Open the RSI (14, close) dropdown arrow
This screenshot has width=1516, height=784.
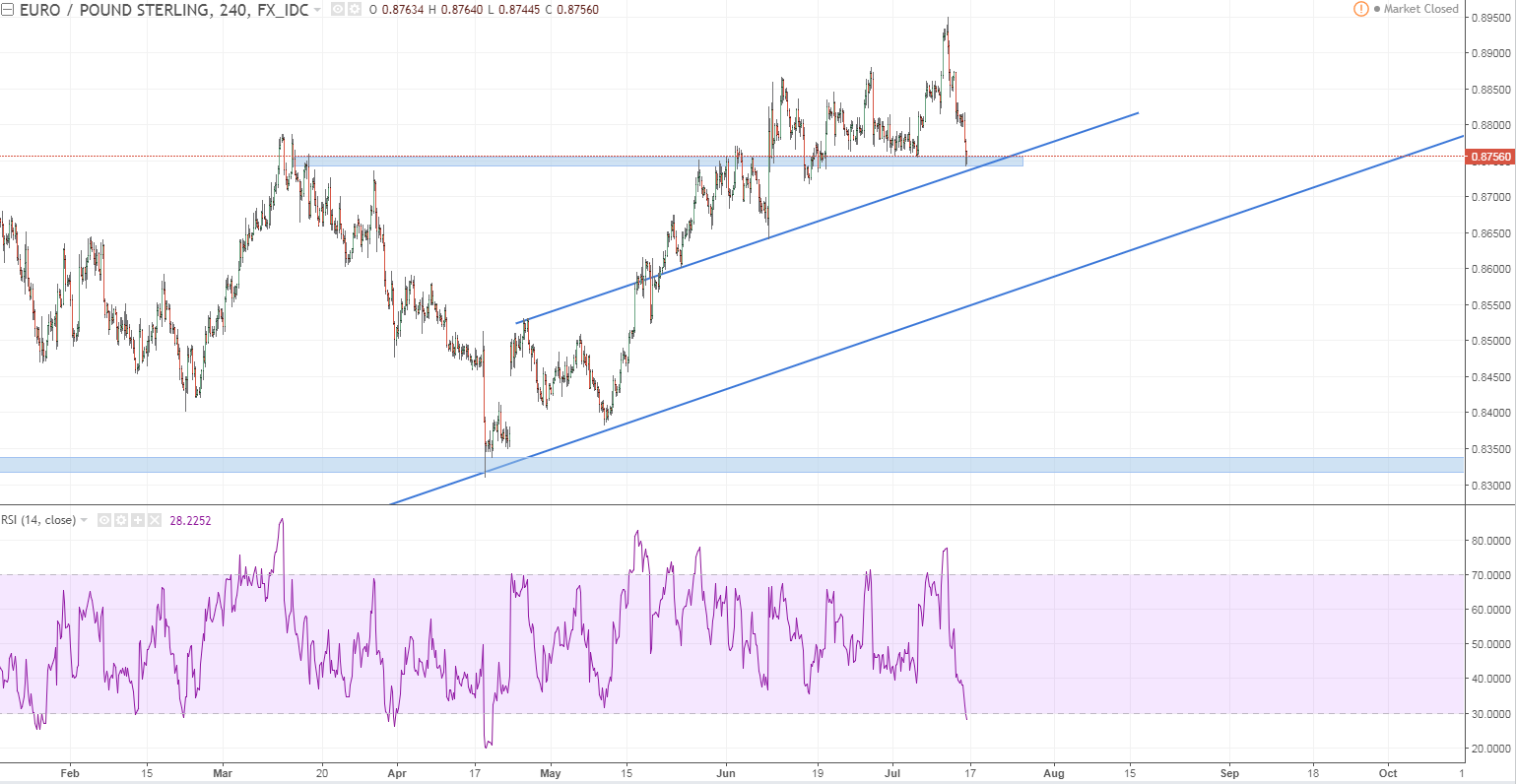click(x=84, y=520)
